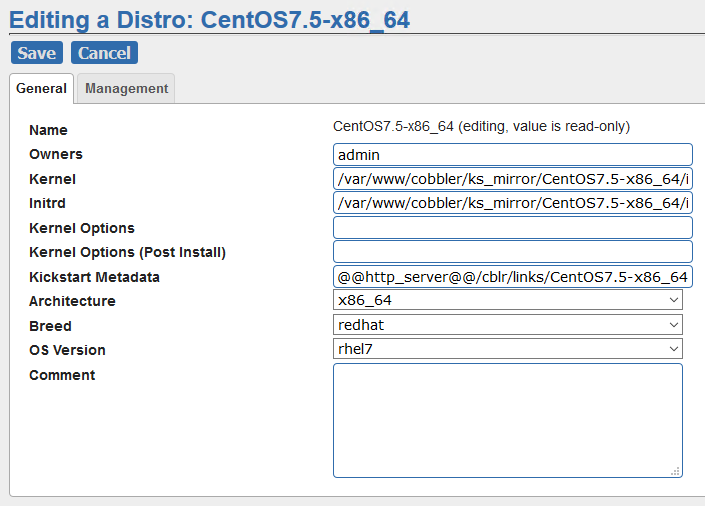
Task: Open the Management tab
Action: click(126, 89)
